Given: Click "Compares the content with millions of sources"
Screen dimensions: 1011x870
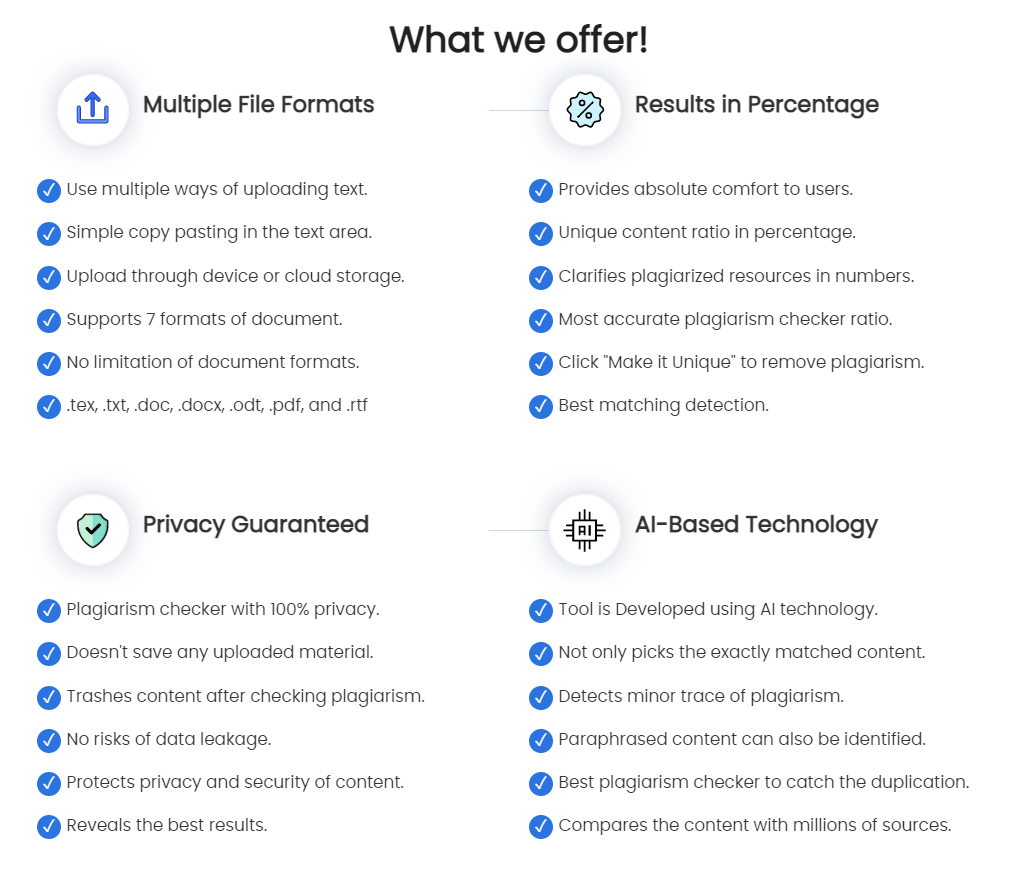Looking at the screenshot, I should pos(754,826).
